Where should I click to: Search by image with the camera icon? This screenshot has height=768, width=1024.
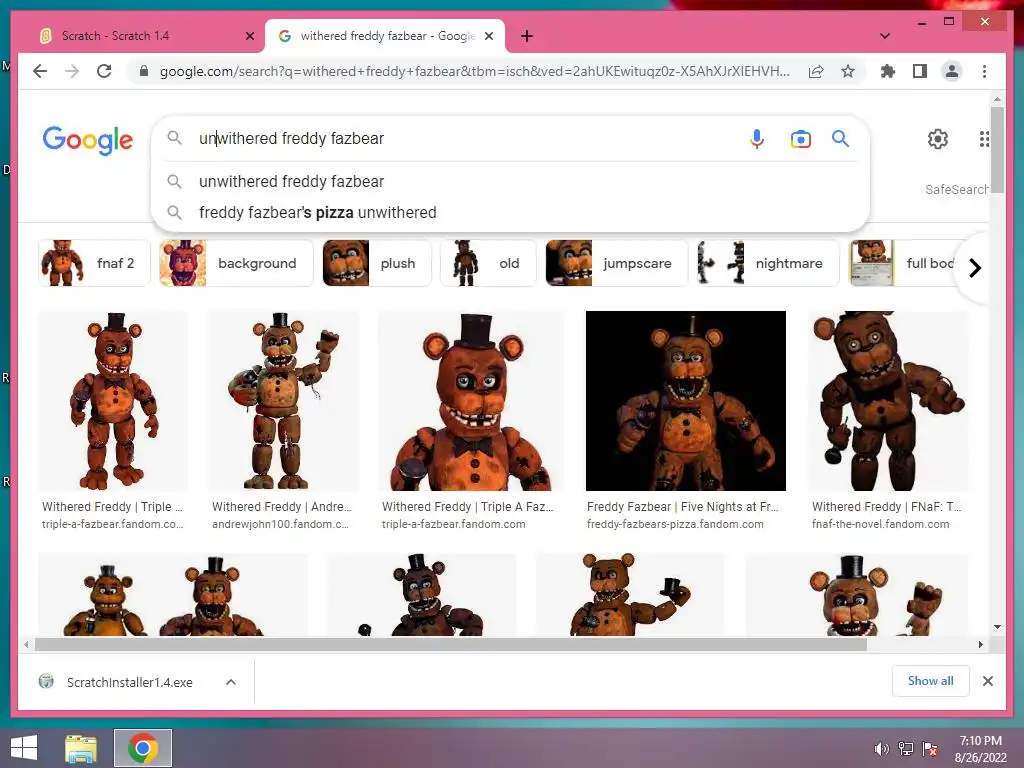pyautogui.click(x=801, y=138)
